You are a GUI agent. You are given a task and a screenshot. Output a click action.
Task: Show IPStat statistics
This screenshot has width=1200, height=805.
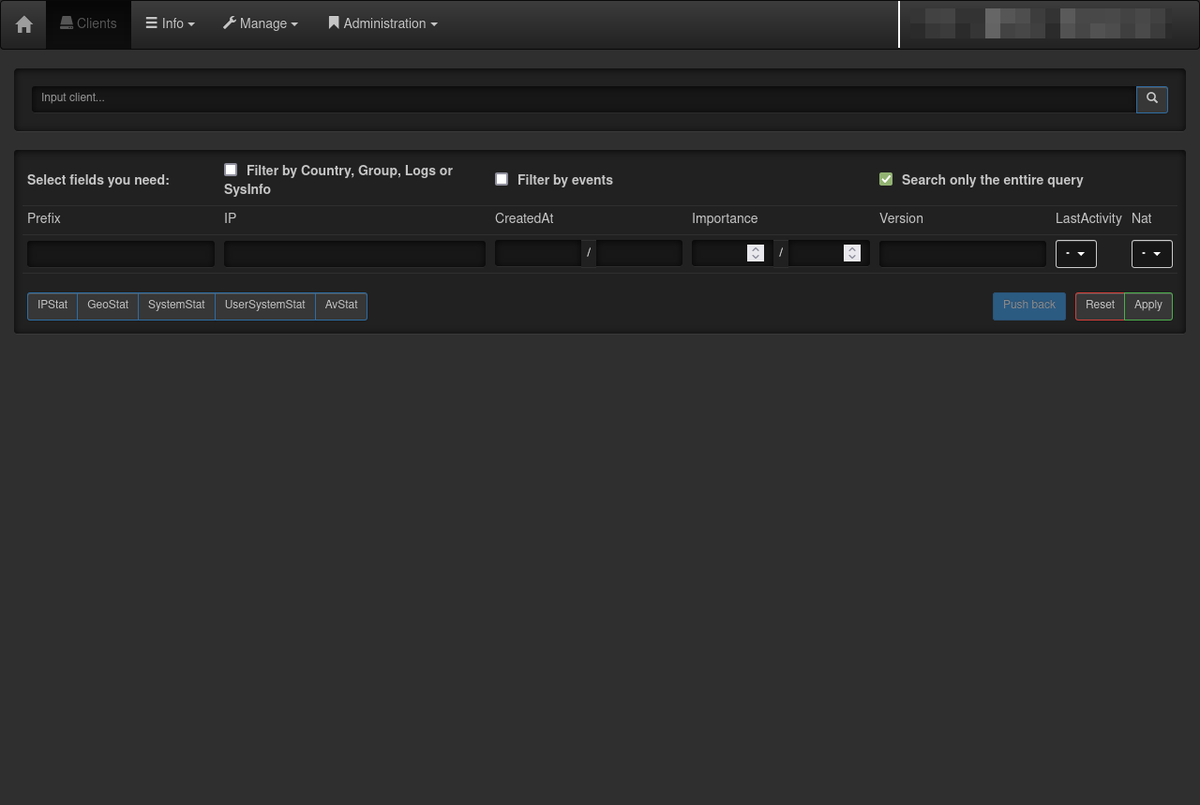pos(52,306)
